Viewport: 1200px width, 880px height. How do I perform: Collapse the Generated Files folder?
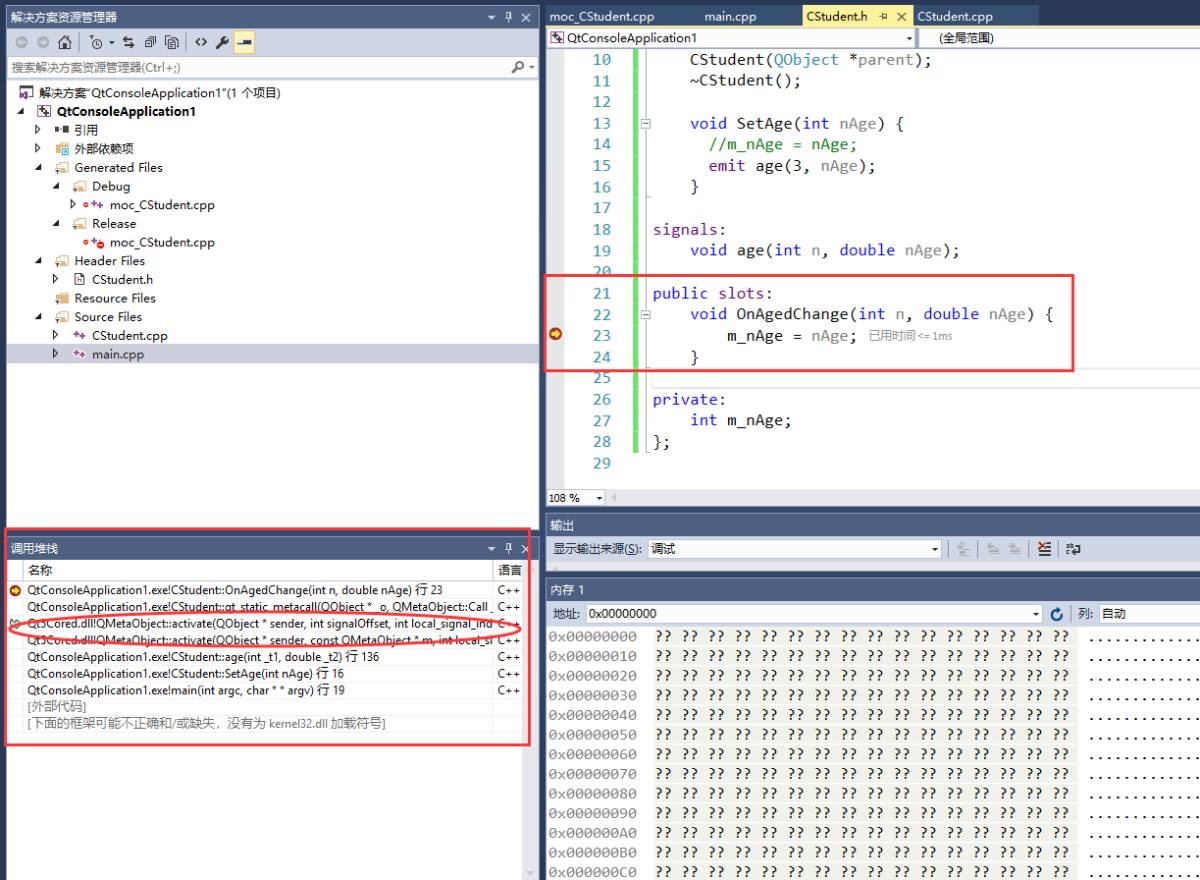39,168
